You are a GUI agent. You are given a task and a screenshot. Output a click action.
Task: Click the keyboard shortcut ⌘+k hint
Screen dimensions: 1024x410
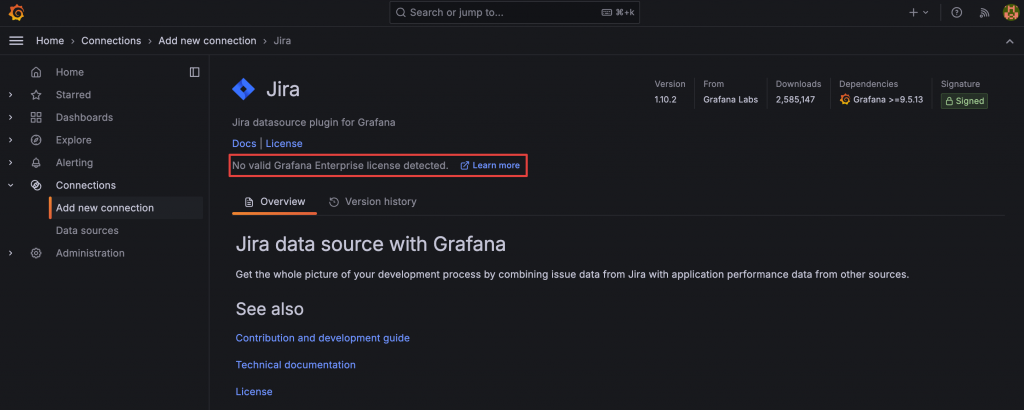coord(618,12)
